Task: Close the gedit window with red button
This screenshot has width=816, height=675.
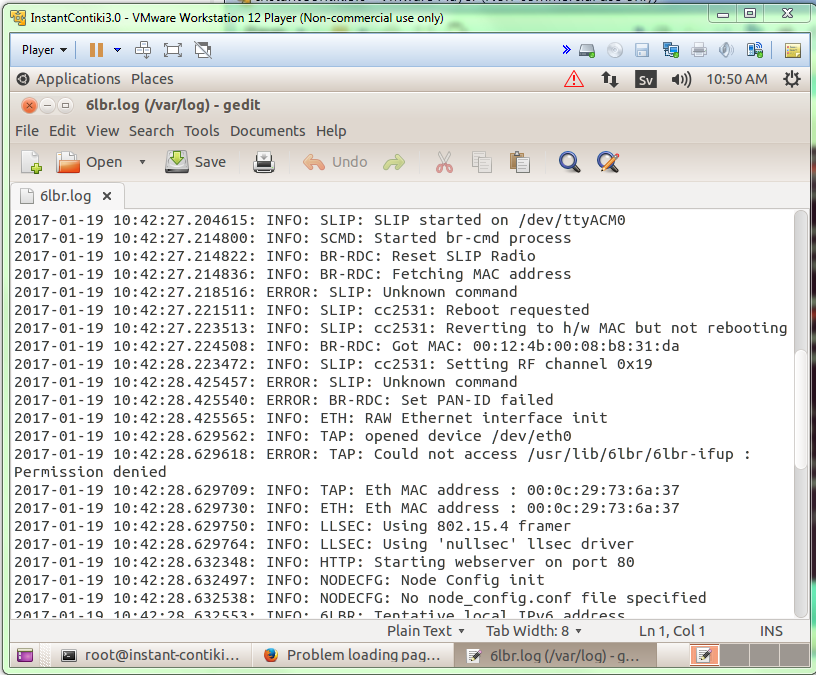Action: [29, 106]
